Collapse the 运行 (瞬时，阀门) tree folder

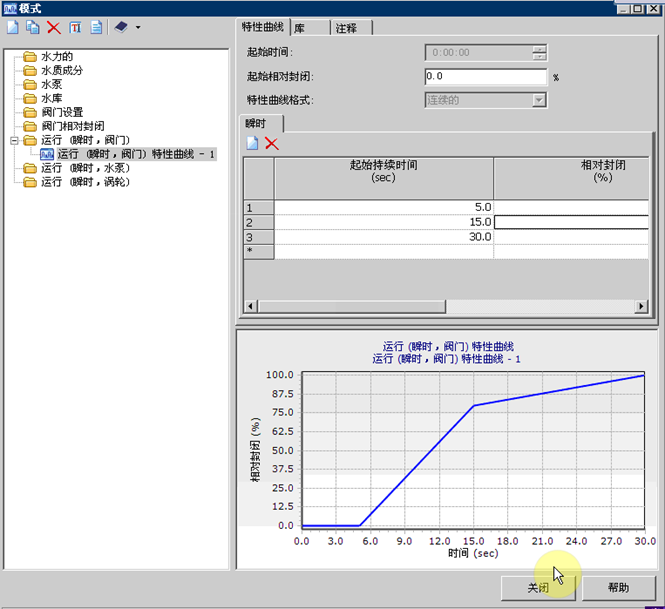coord(14,141)
